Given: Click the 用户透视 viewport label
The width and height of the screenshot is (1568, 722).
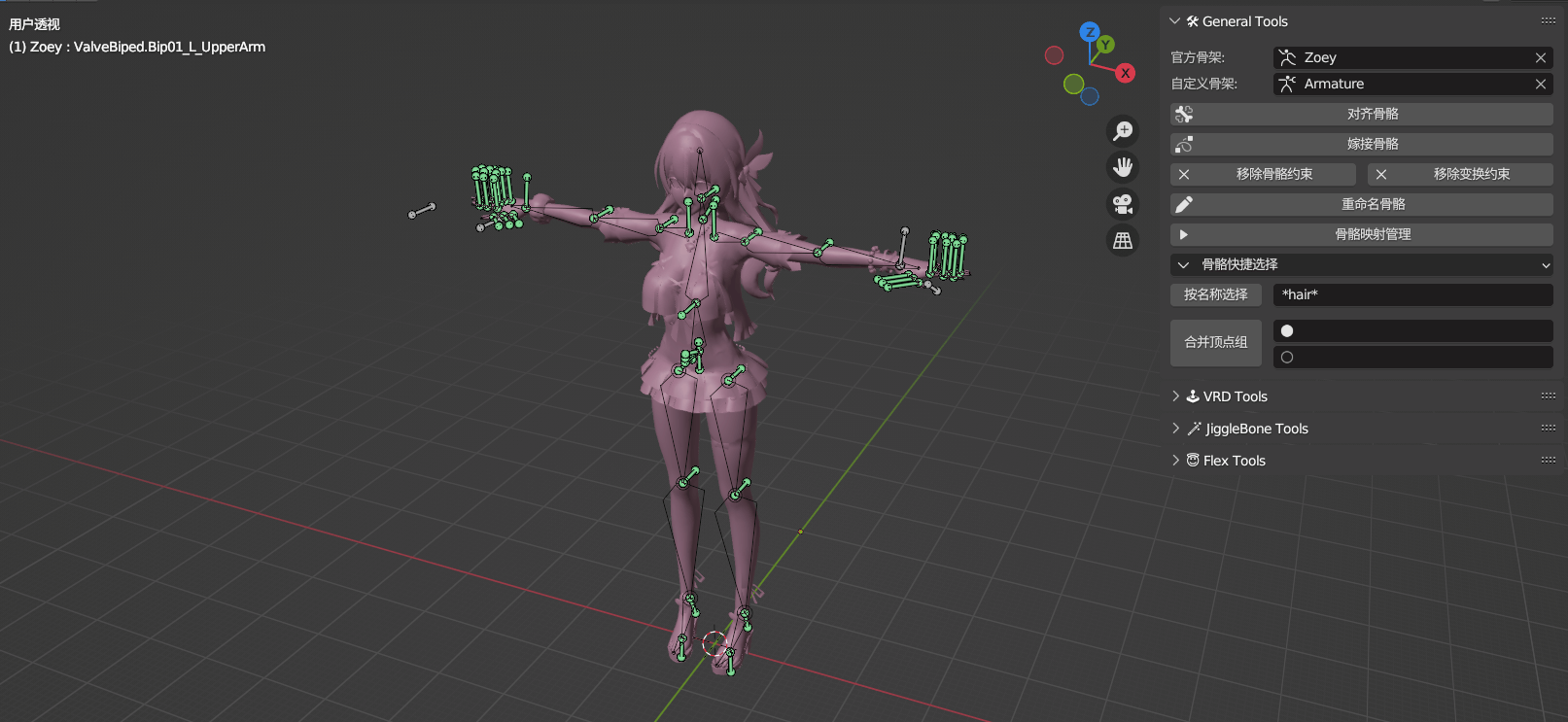Looking at the screenshot, I should (x=34, y=24).
